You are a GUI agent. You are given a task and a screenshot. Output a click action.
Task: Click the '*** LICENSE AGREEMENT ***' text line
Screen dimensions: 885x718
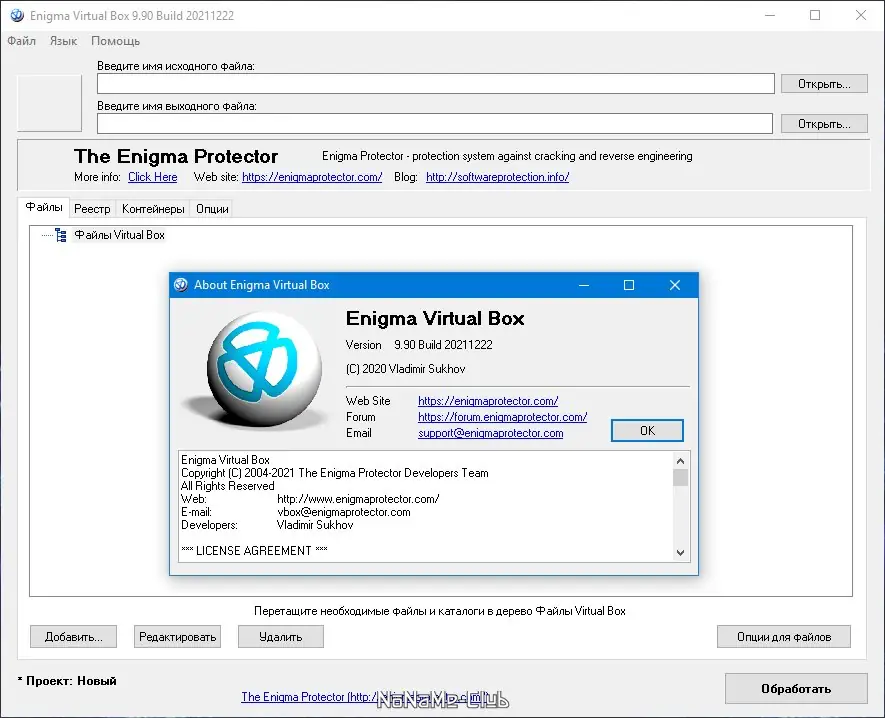click(254, 550)
